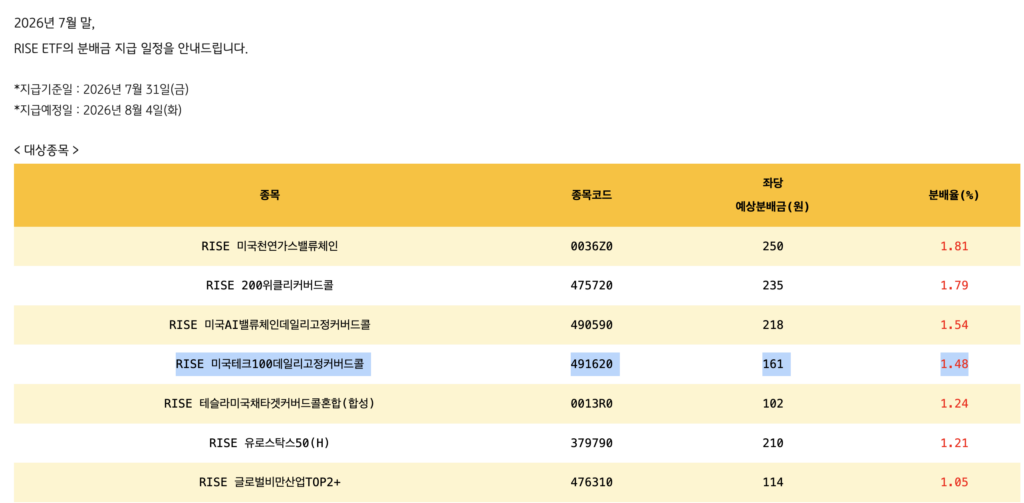Click the dividend value '218'
The width and height of the screenshot is (1024, 503).
pyautogui.click(x=773, y=325)
